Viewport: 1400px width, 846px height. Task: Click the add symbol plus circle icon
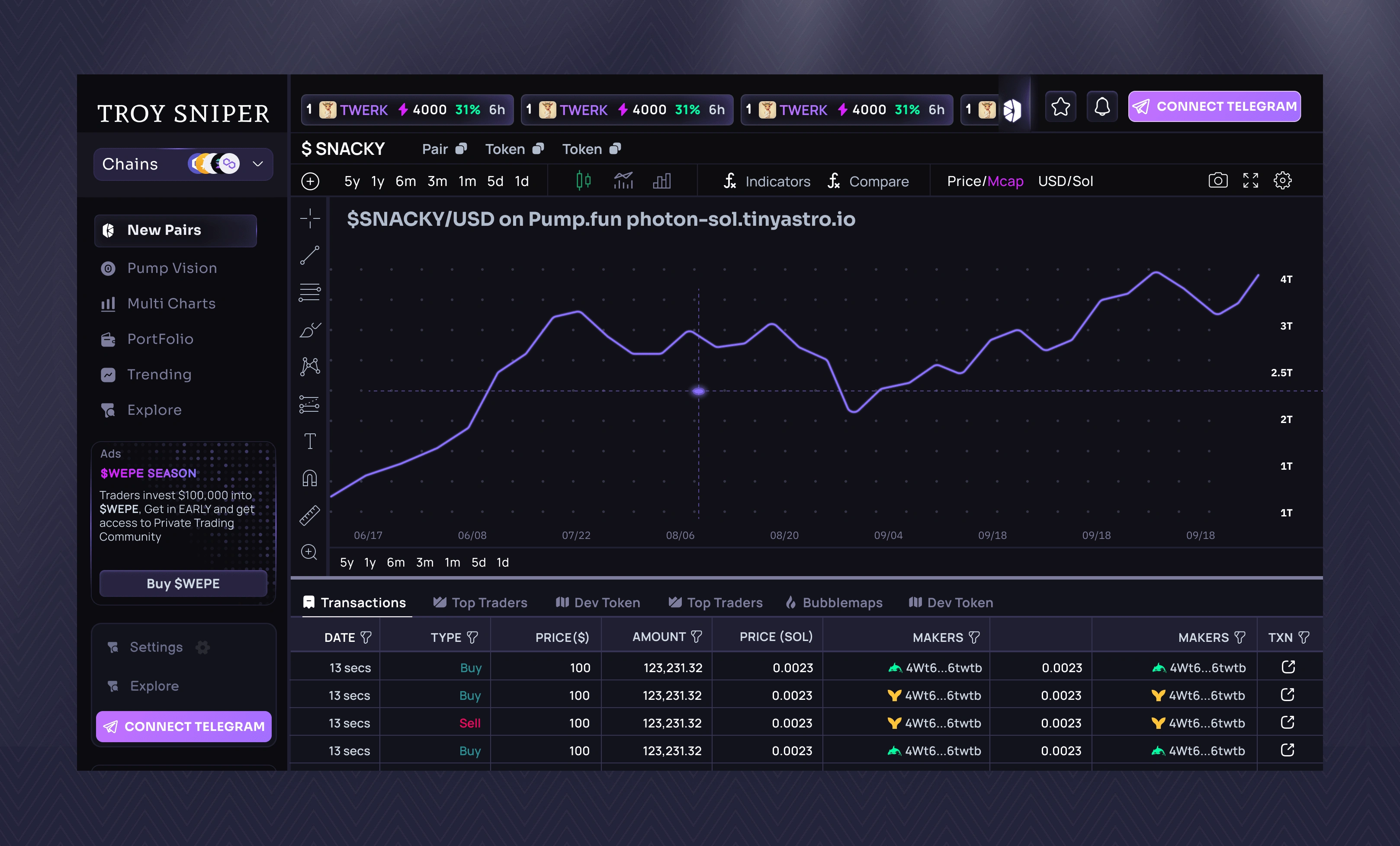click(x=310, y=181)
